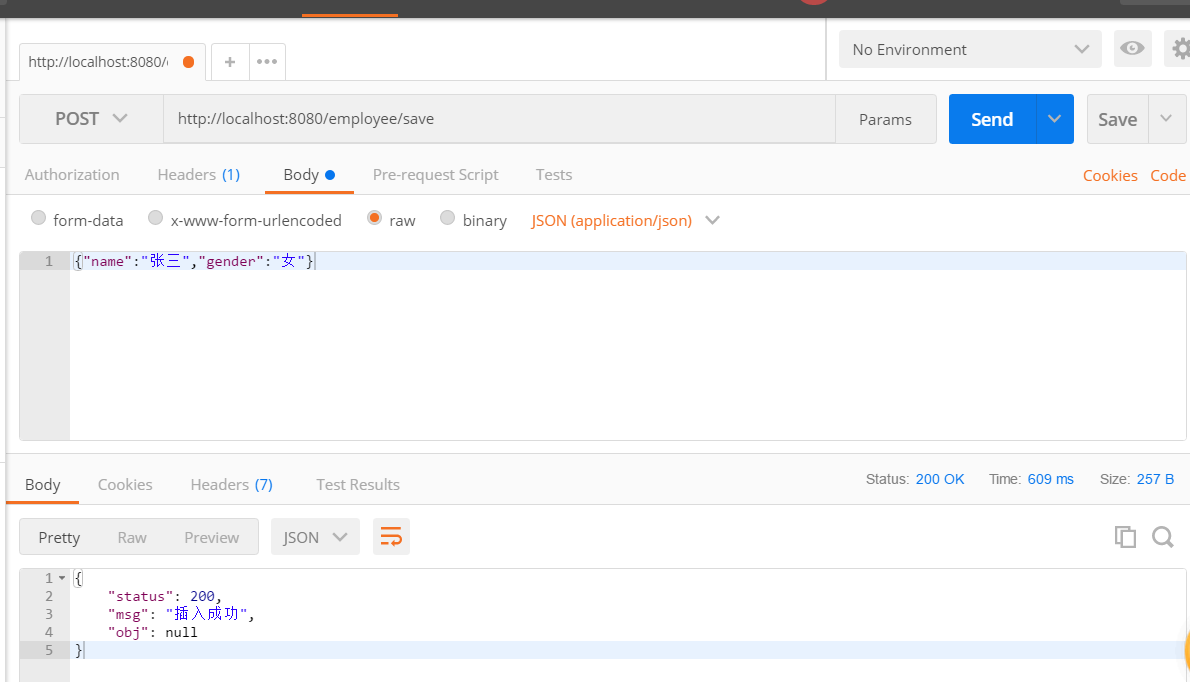The width and height of the screenshot is (1190, 682).
Task: Open Pre-request Script tab
Action: pos(436,174)
